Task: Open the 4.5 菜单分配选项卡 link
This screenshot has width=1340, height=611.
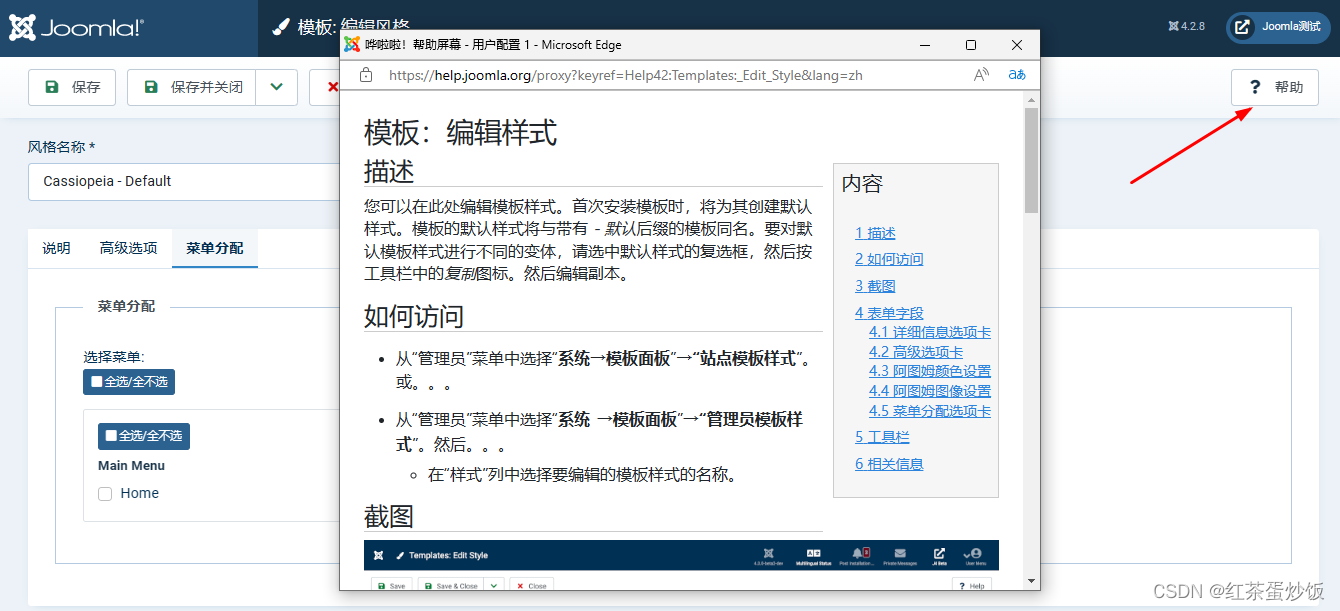Action: point(930,411)
